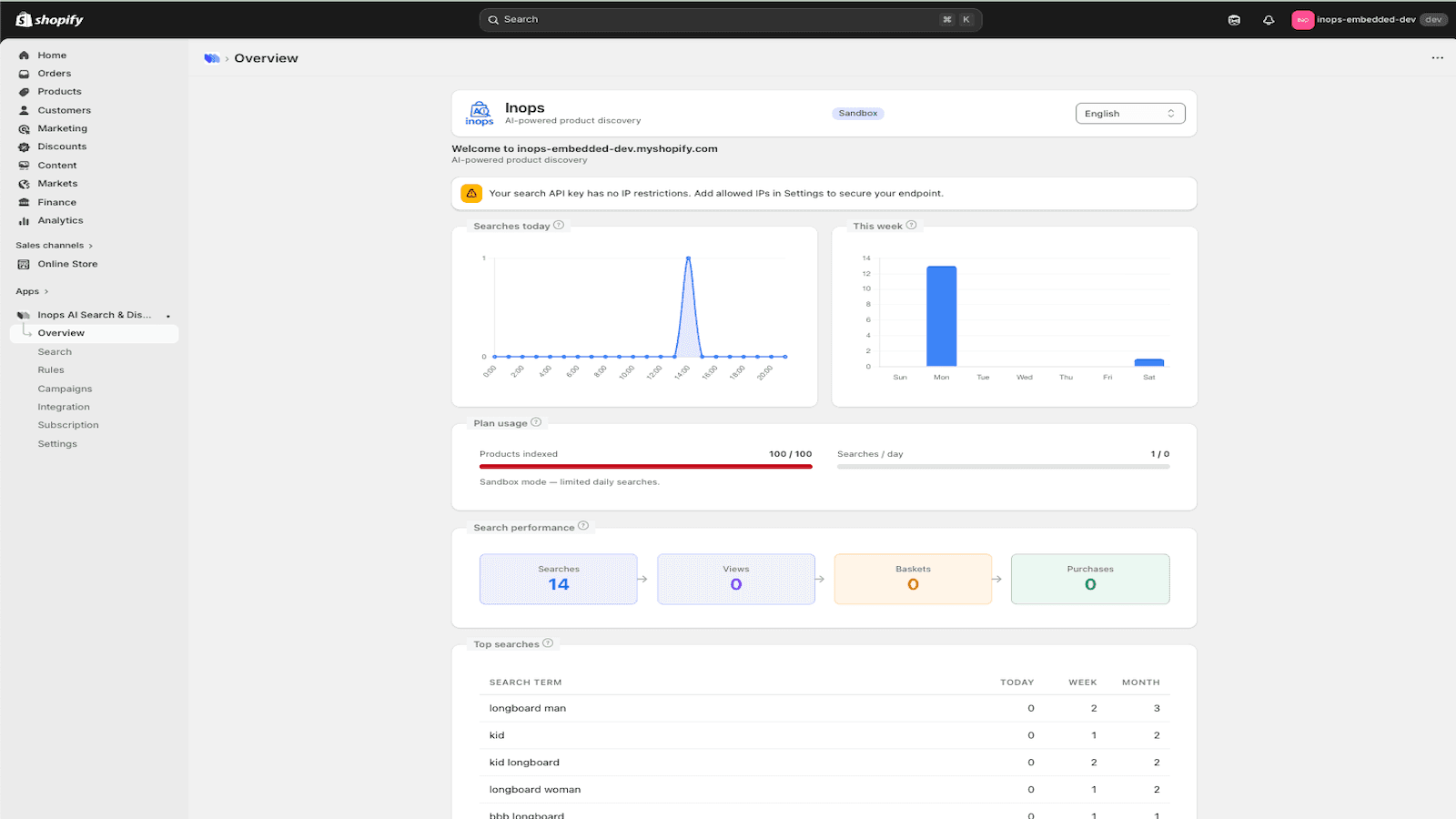This screenshot has width=1456, height=819.
Task: Click the Content icon in sidebar
Action: pyautogui.click(x=24, y=166)
